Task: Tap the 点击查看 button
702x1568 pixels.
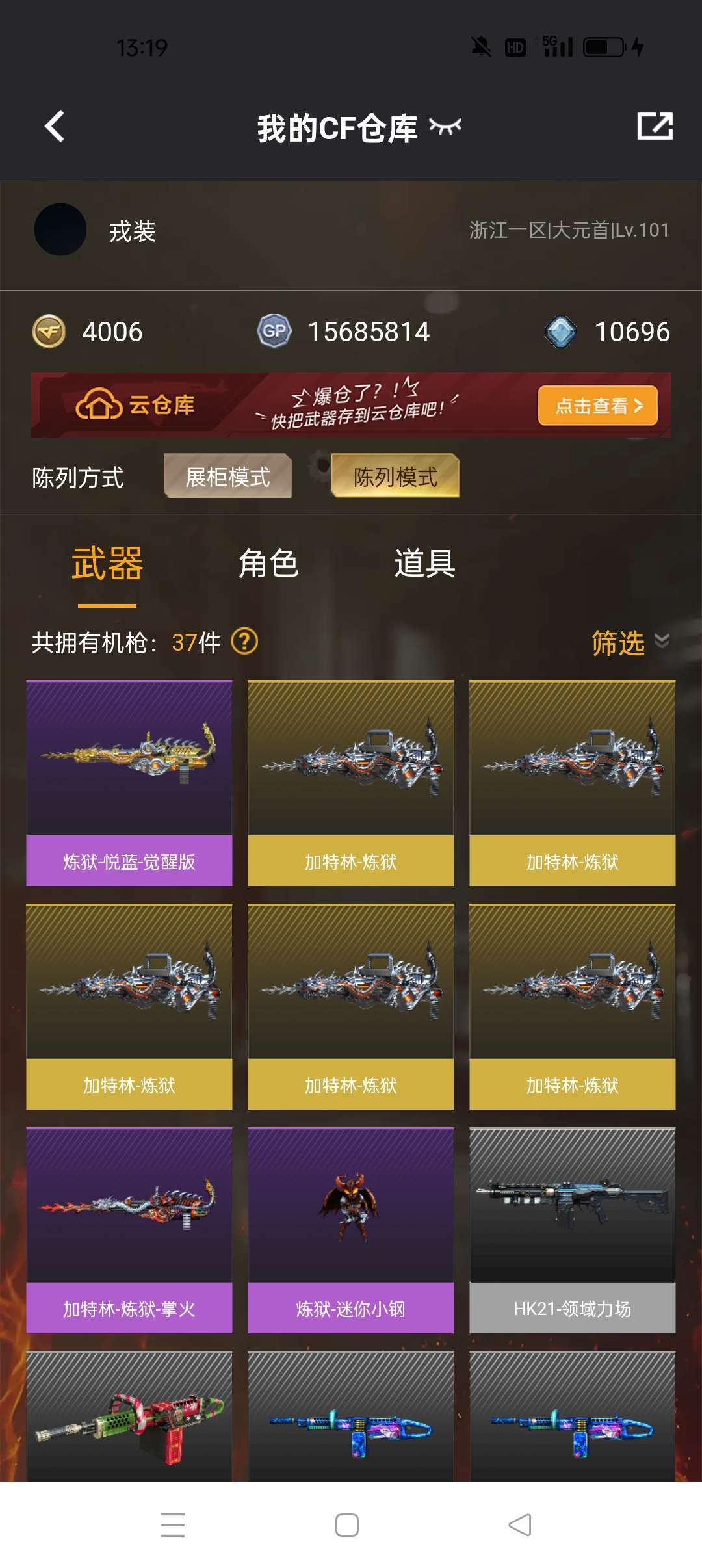Action: [598, 406]
